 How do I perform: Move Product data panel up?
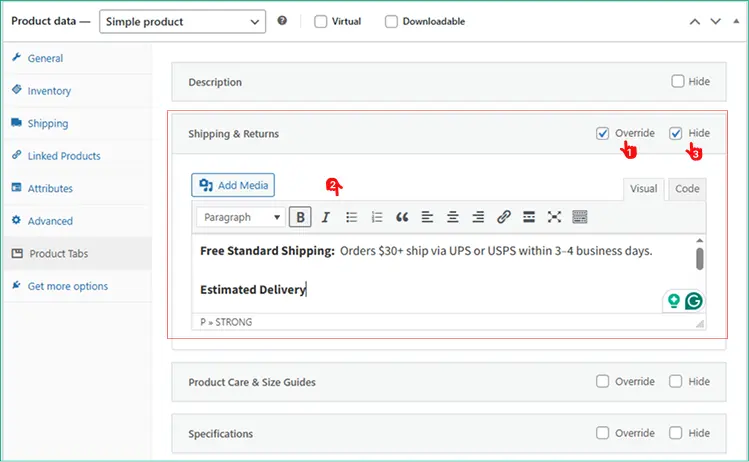click(695, 21)
